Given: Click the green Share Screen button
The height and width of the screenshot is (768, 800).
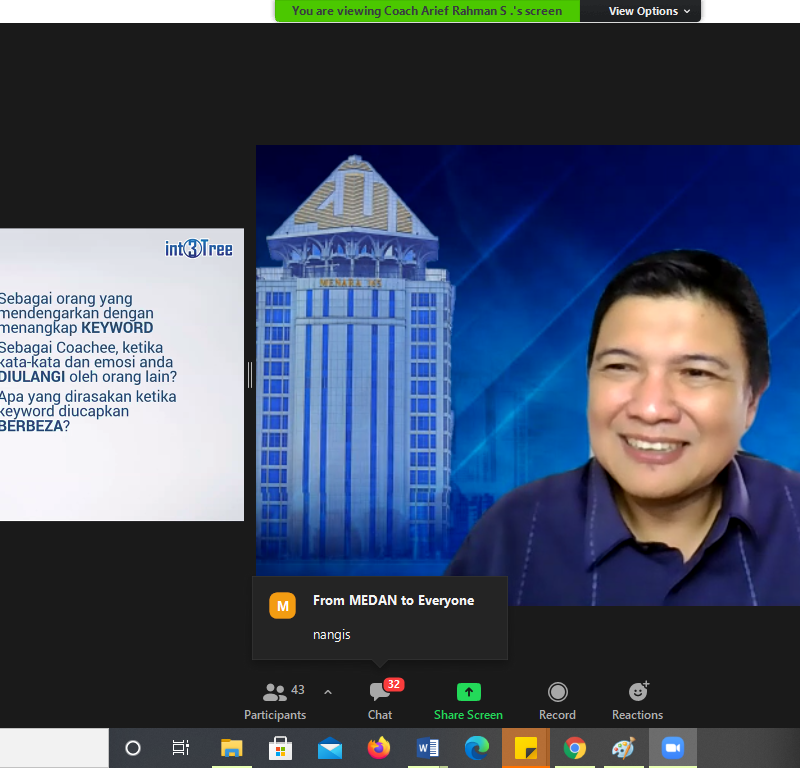Looking at the screenshot, I should coord(468,700).
